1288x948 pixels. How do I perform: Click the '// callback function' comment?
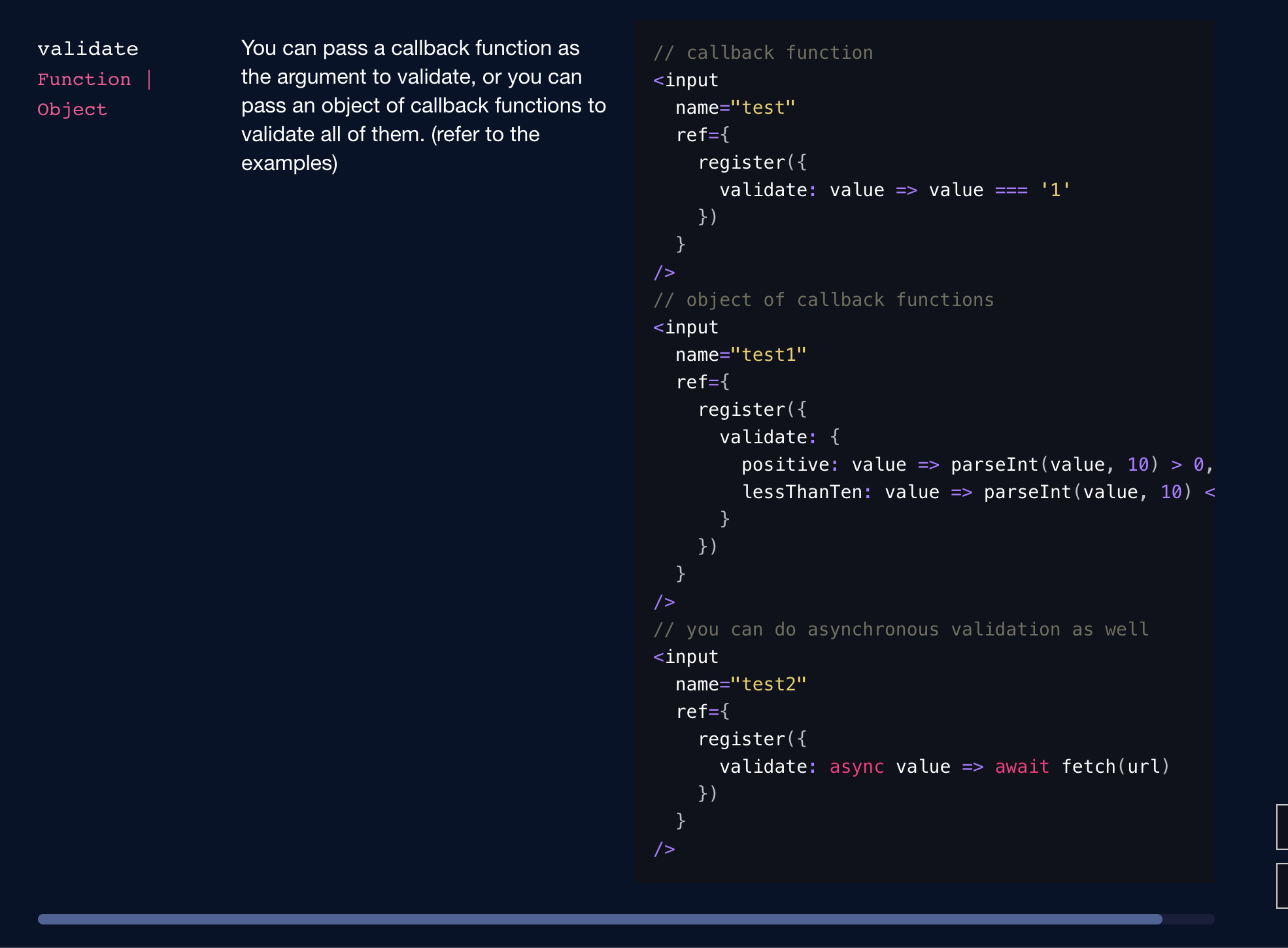point(763,53)
